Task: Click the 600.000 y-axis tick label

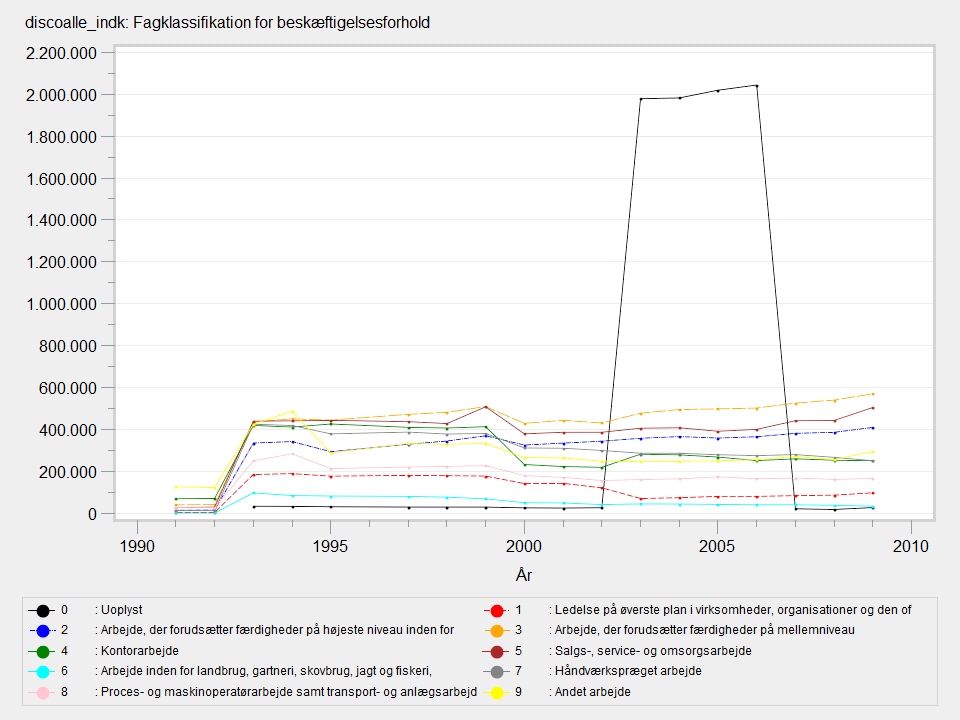Action: click(75, 388)
